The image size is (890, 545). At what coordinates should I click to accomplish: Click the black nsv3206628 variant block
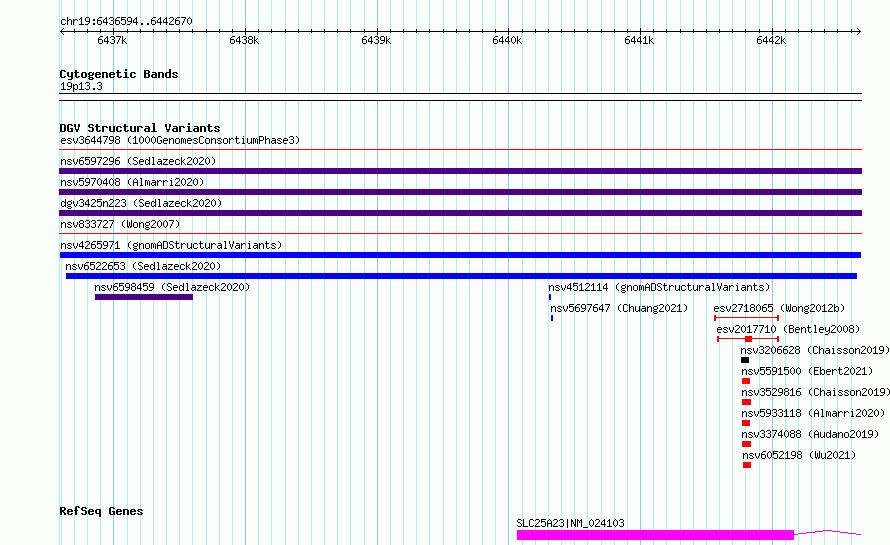[x=745, y=360]
